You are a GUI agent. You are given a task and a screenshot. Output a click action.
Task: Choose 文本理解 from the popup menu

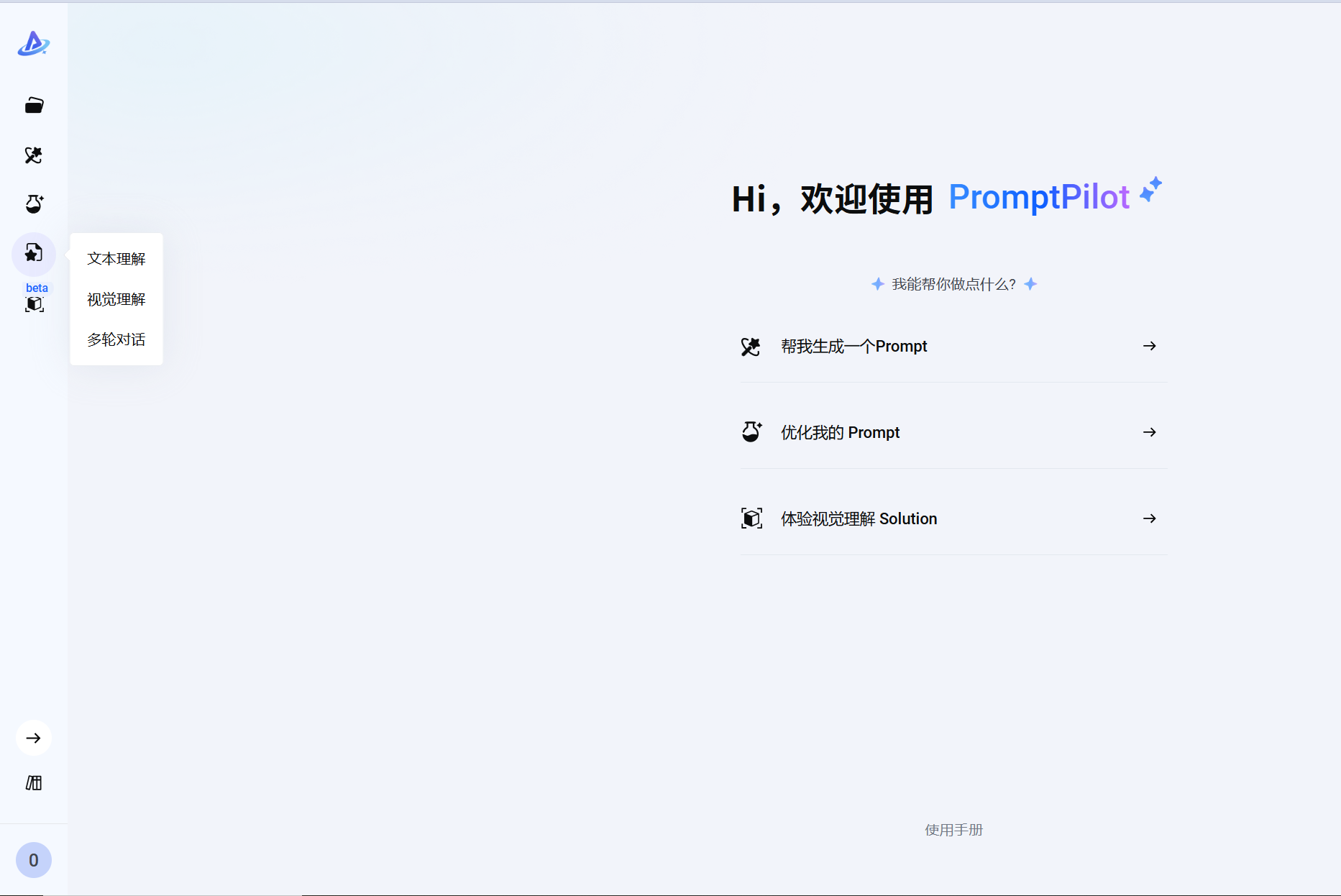pyautogui.click(x=116, y=259)
